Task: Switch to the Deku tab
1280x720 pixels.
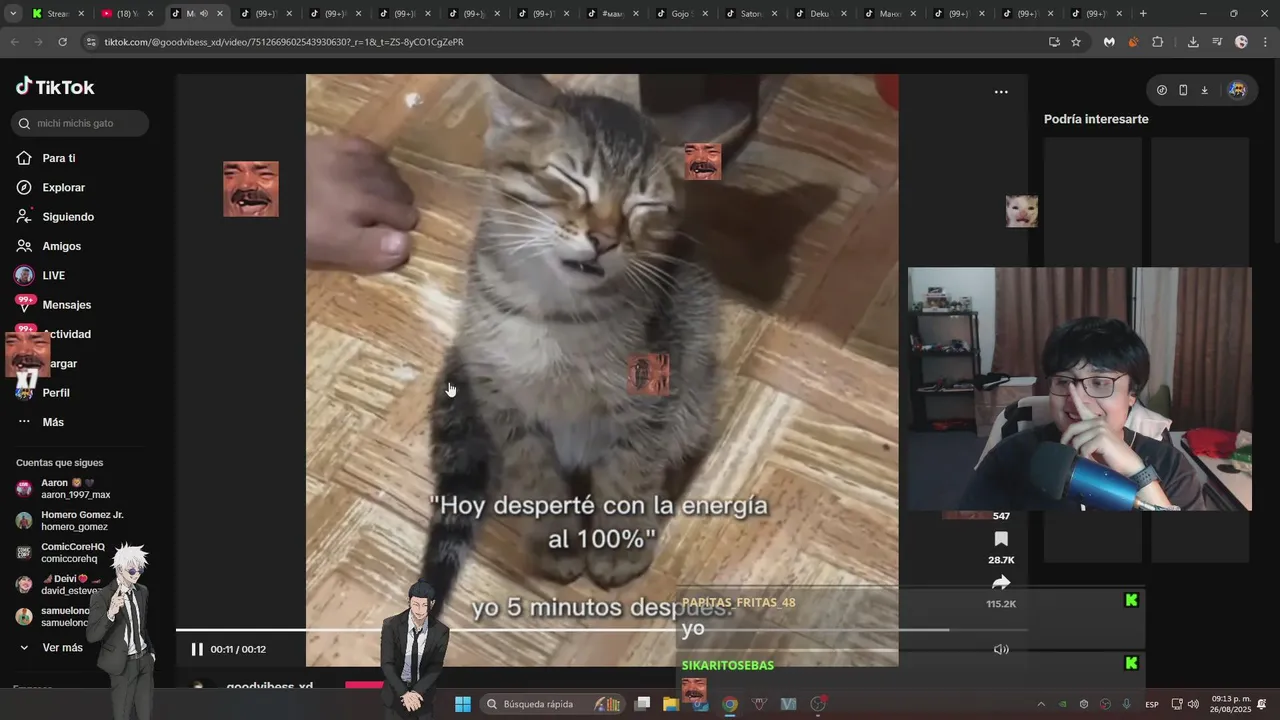Action: coord(821,14)
